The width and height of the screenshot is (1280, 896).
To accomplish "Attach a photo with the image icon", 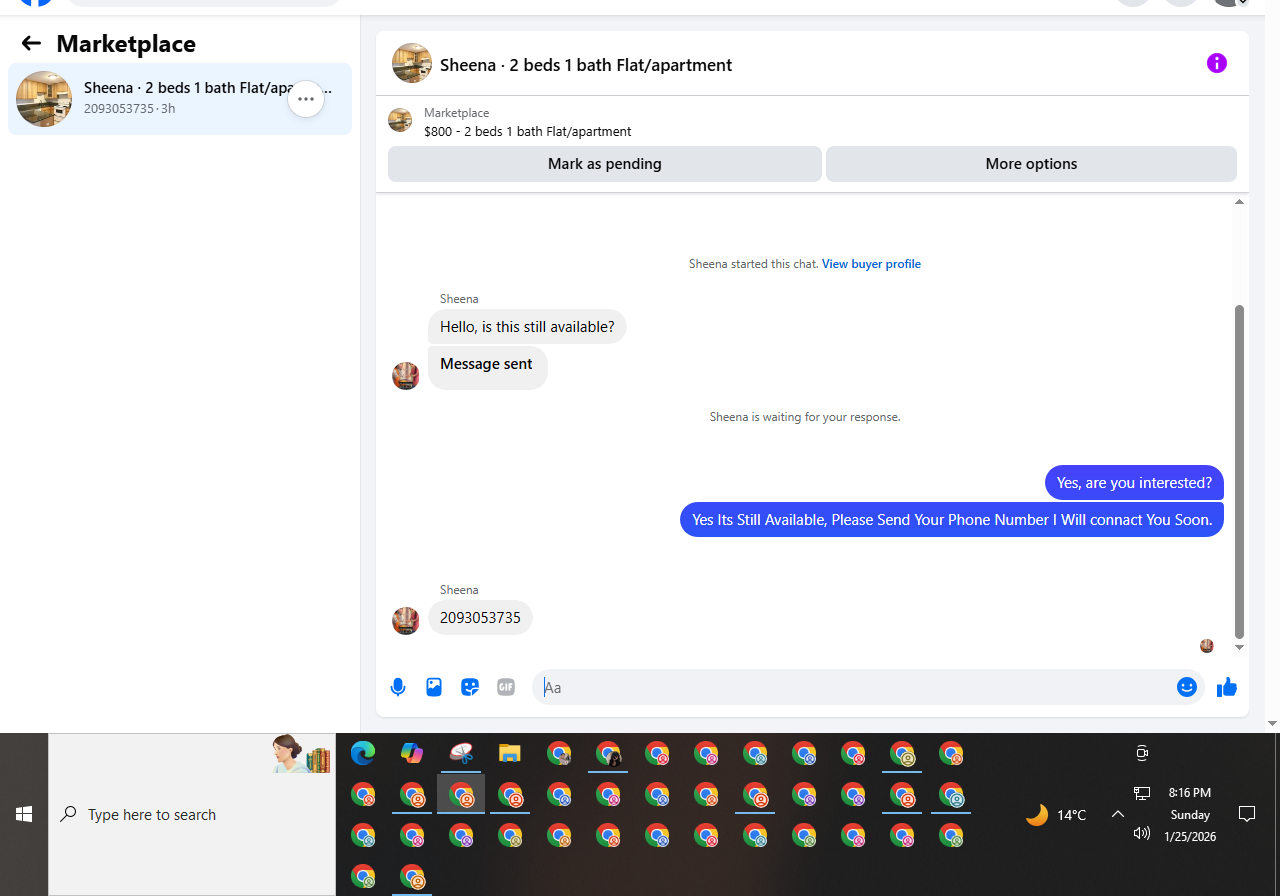I will coord(434,687).
